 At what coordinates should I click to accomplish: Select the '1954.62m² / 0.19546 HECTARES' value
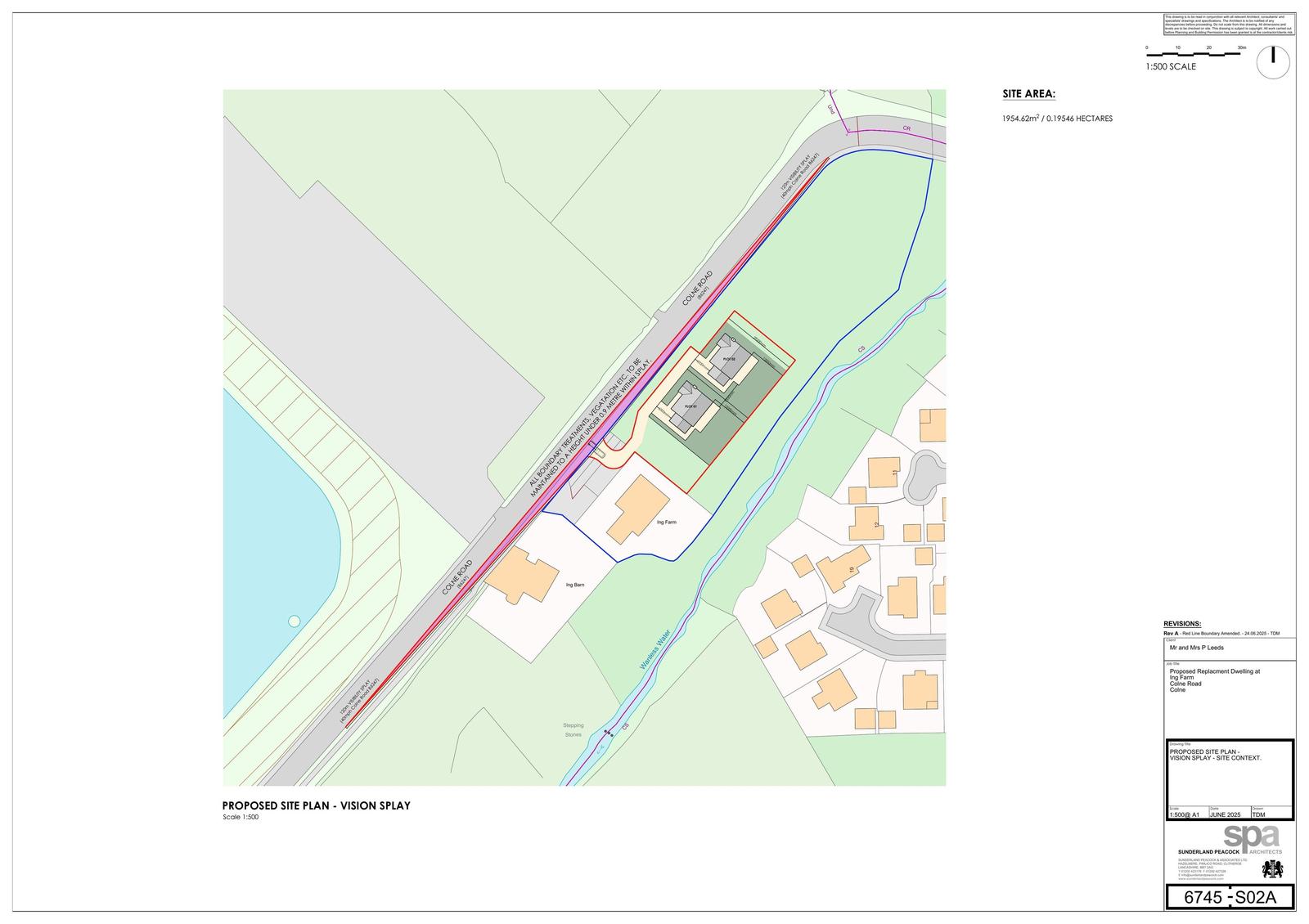[x=1057, y=119]
